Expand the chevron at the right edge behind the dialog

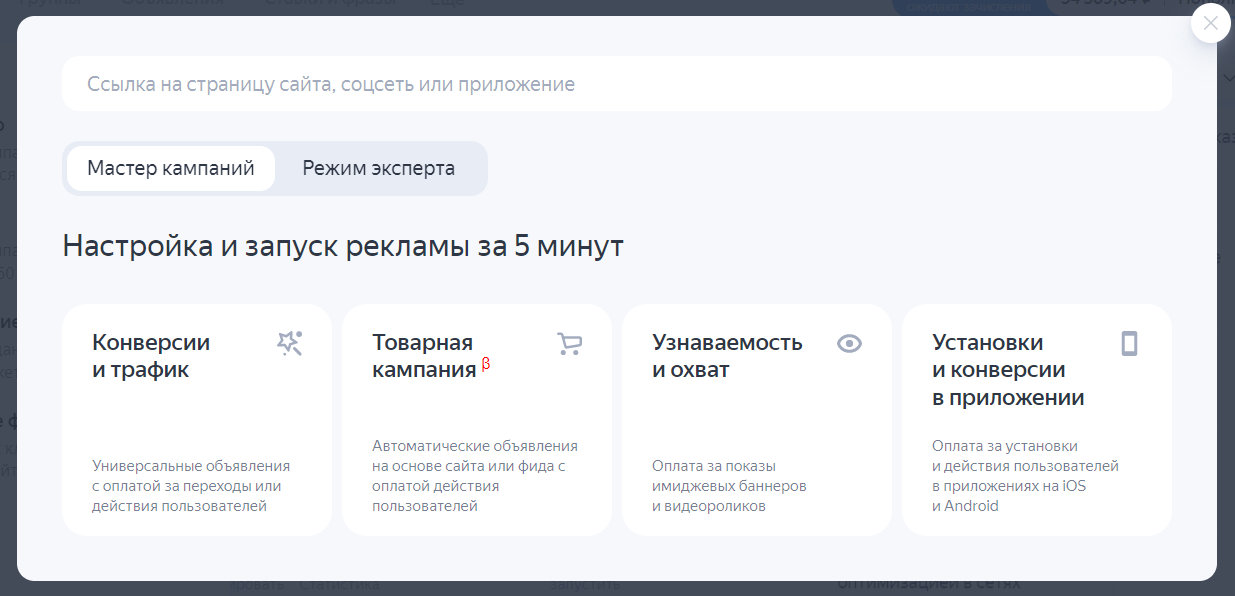tap(1228, 78)
